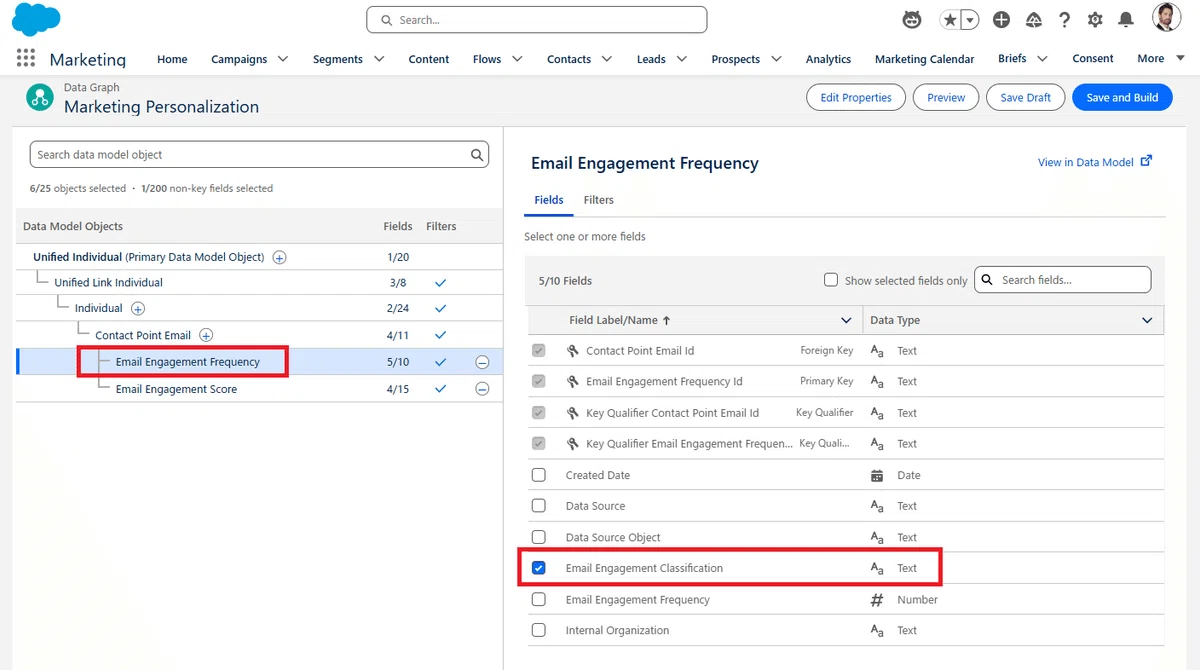Enable Show selected fields only
Viewport: 1200px width, 670px height.
pyautogui.click(x=831, y=280)
